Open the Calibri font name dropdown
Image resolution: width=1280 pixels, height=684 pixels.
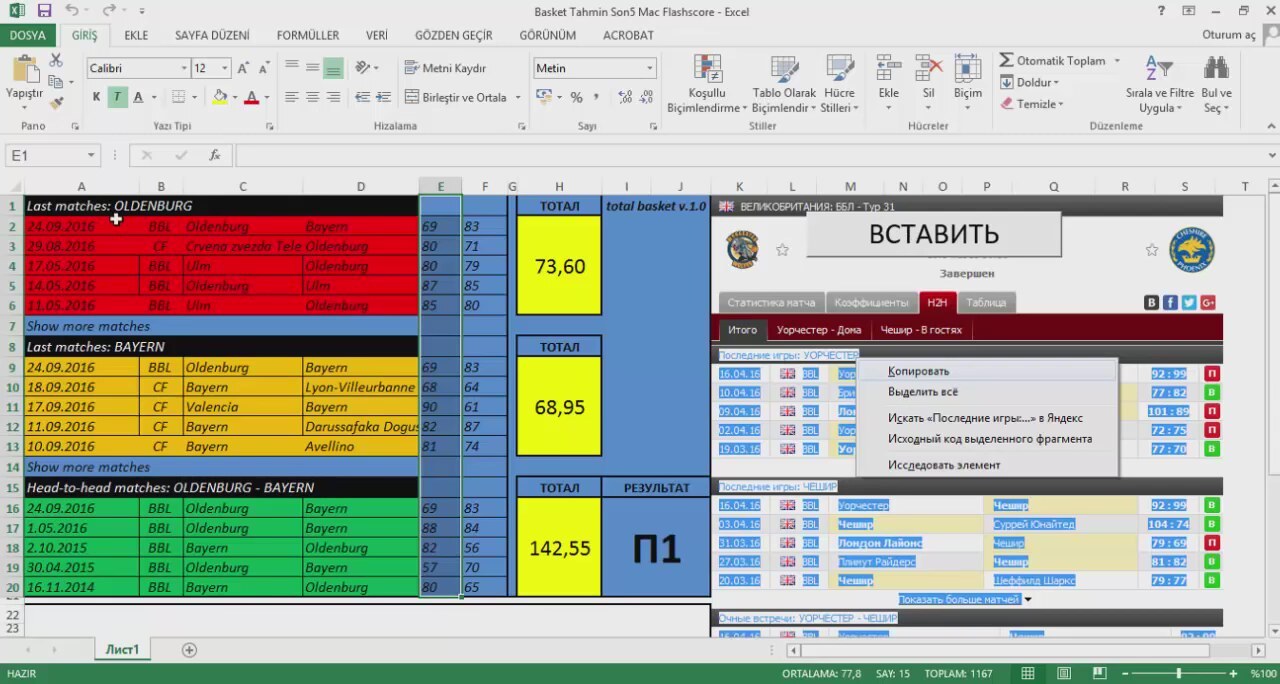point(184,68)
